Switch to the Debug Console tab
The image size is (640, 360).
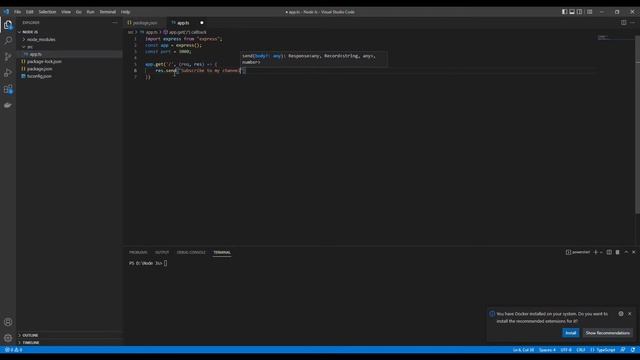tap(191, 252)
